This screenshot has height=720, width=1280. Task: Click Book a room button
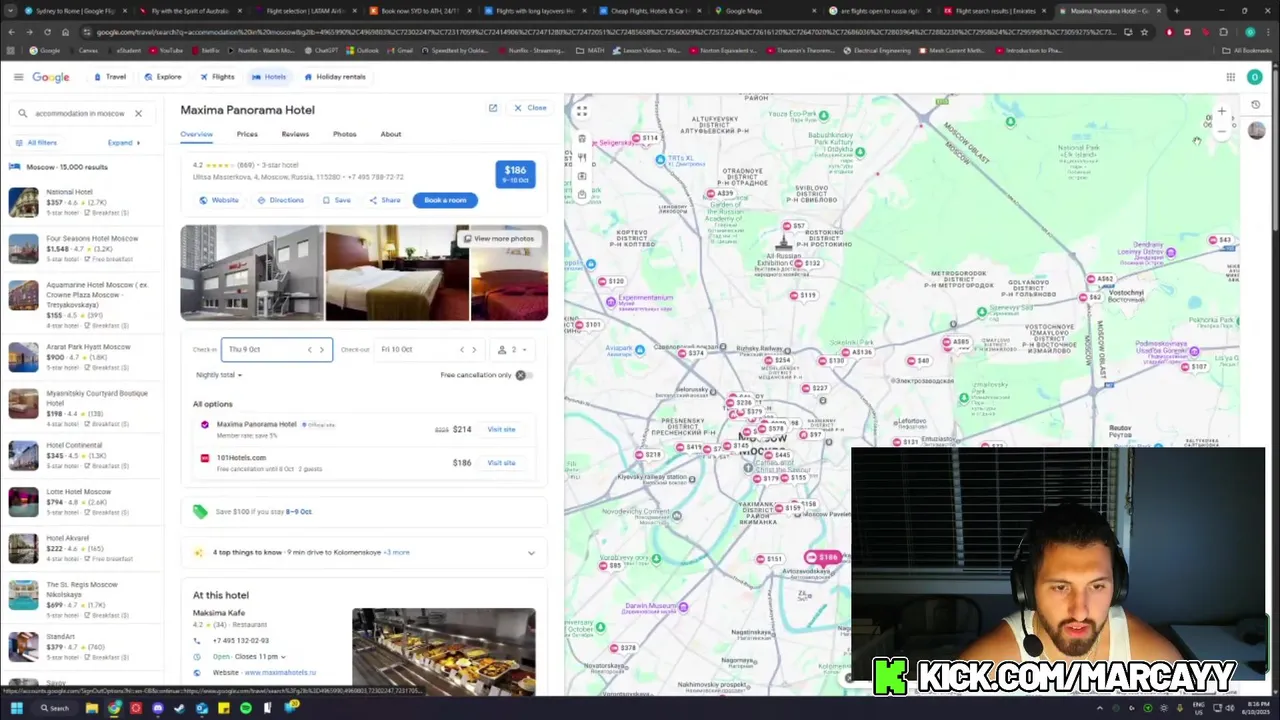445,200
